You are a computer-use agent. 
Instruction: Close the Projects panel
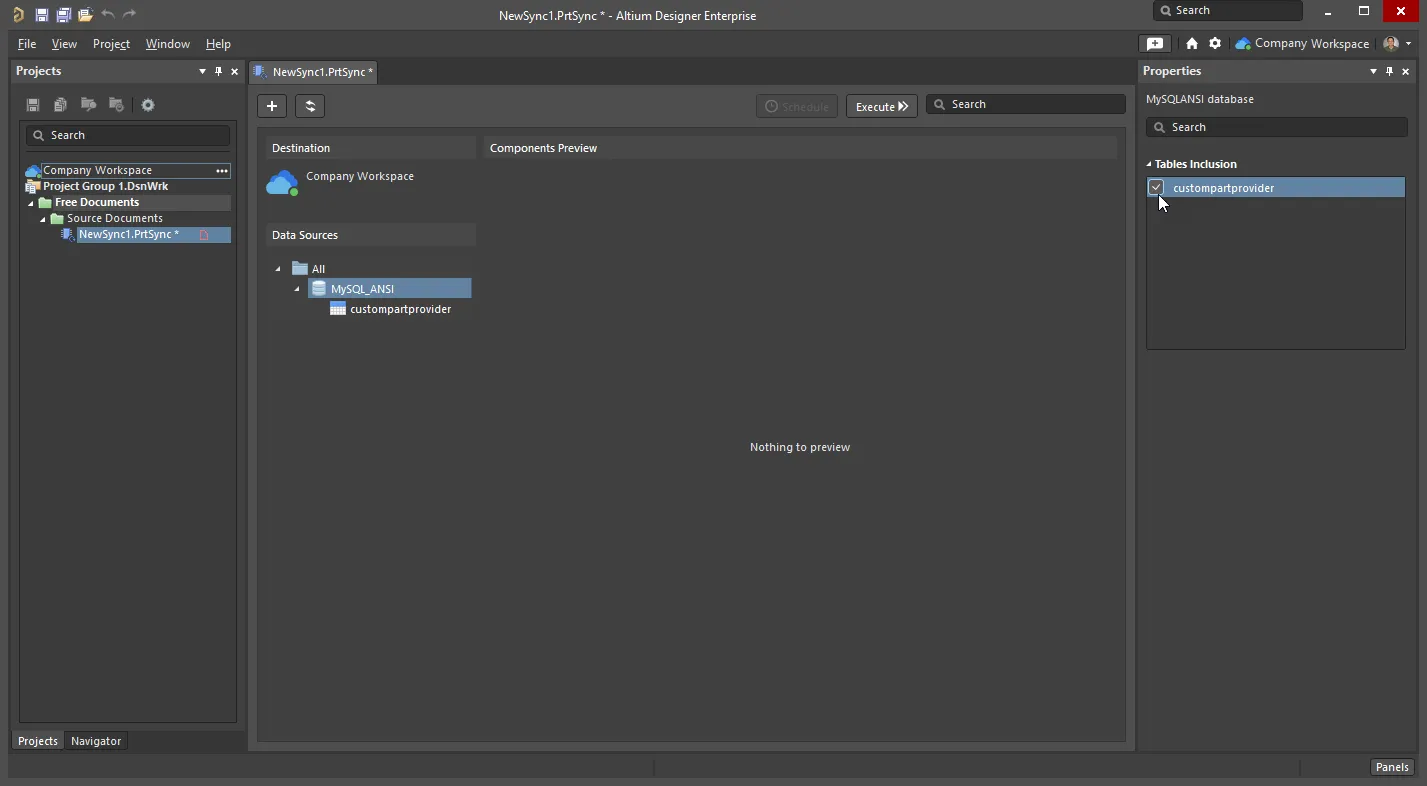235,71
